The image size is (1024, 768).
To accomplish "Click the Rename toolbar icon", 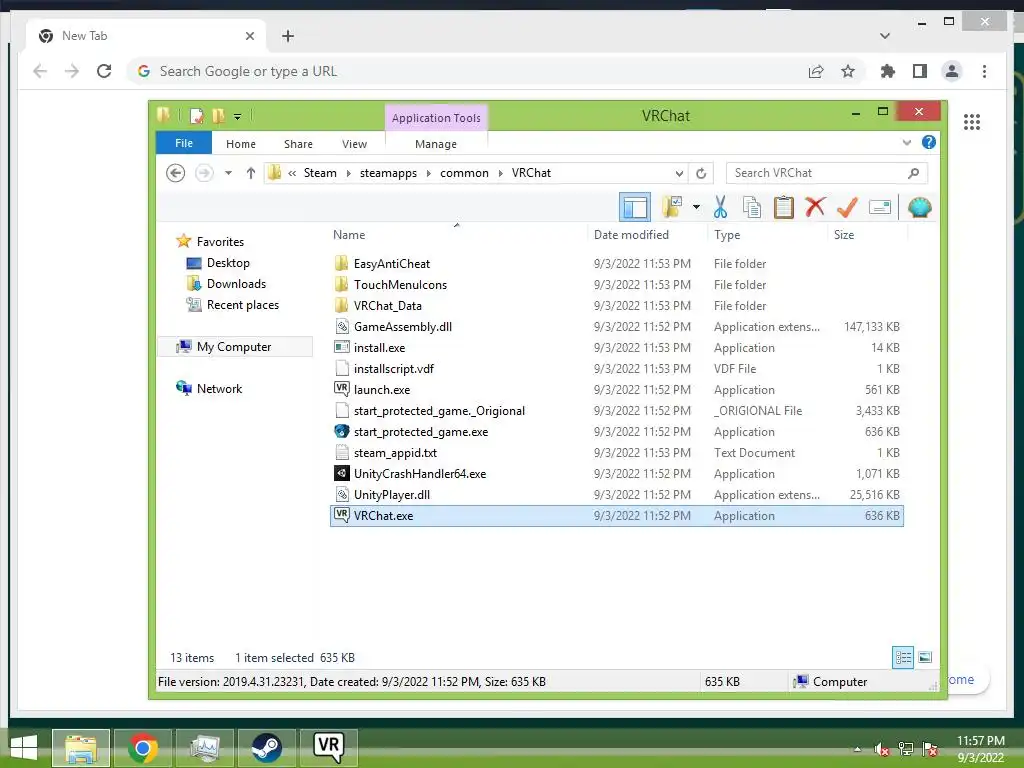I will [880, 208].
